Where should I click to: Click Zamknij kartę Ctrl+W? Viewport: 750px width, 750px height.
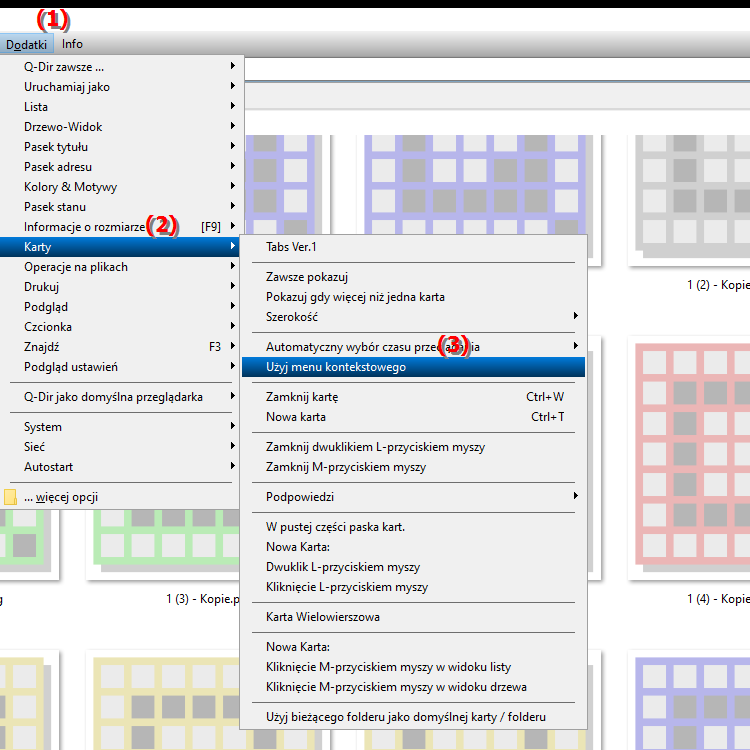click(x=413, y=397)
